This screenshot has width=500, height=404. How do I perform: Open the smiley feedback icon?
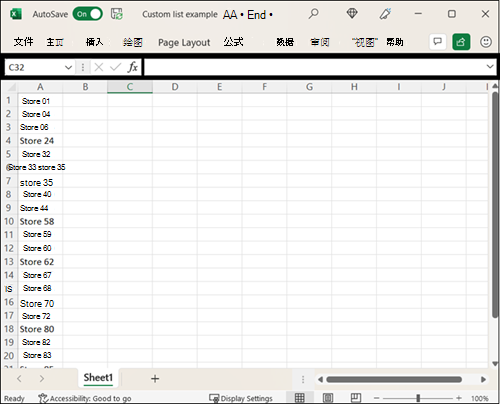click(486, 42)
